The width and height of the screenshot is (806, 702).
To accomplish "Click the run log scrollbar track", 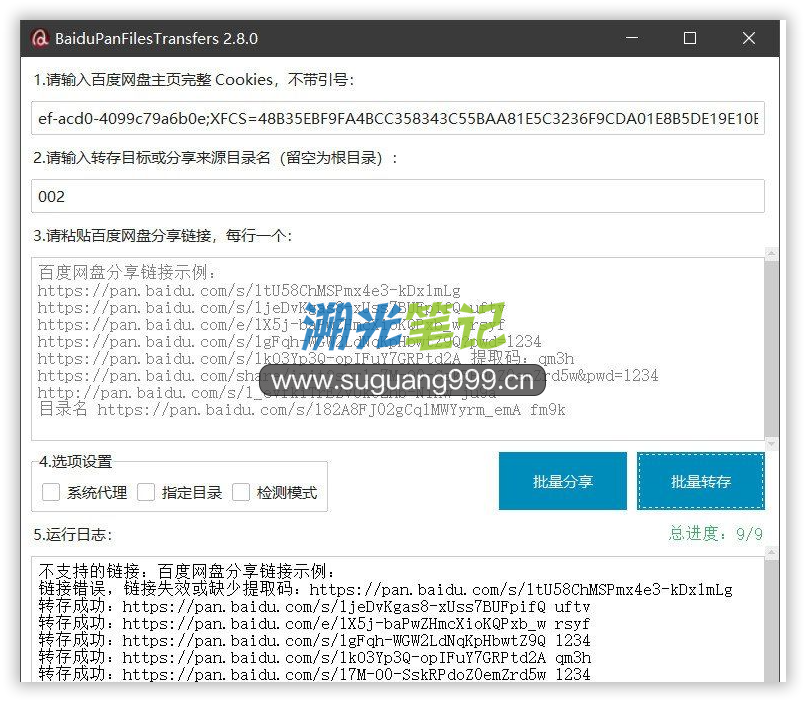I will tap(771, 621).
